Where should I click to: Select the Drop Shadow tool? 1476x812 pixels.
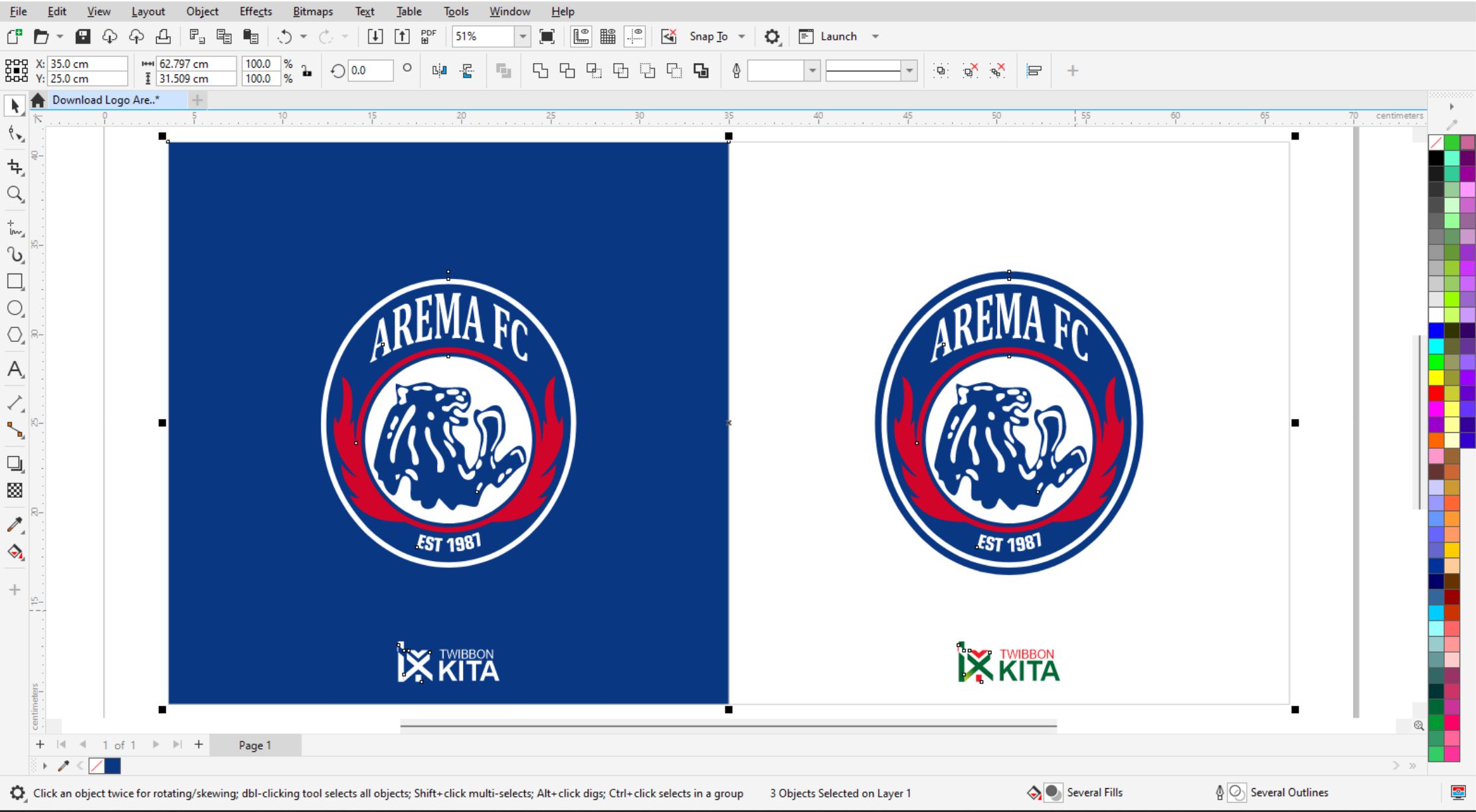tap(15, 463)
